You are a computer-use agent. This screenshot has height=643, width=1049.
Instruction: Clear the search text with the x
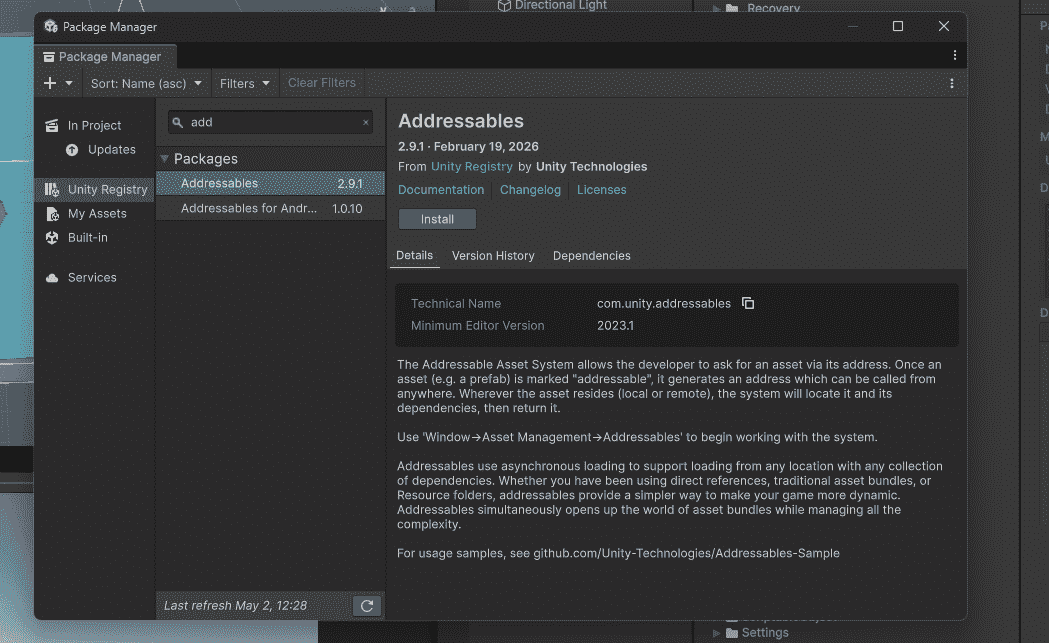click(x=365, y=122)
